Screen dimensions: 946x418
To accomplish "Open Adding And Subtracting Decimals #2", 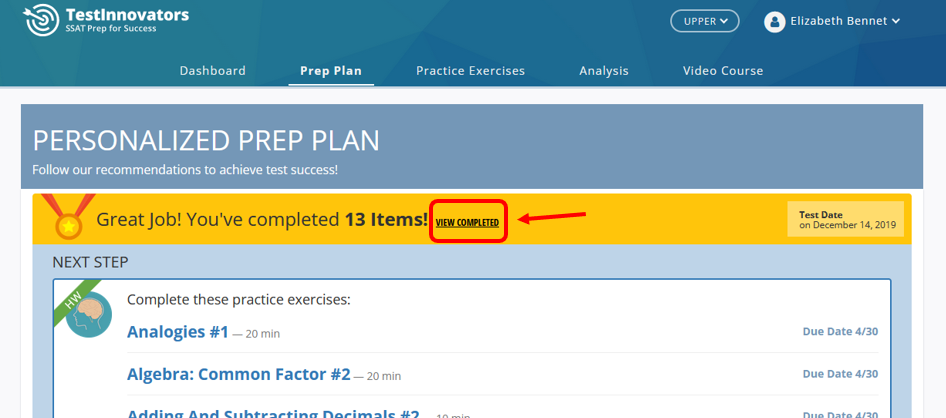I will coord(273,413).
